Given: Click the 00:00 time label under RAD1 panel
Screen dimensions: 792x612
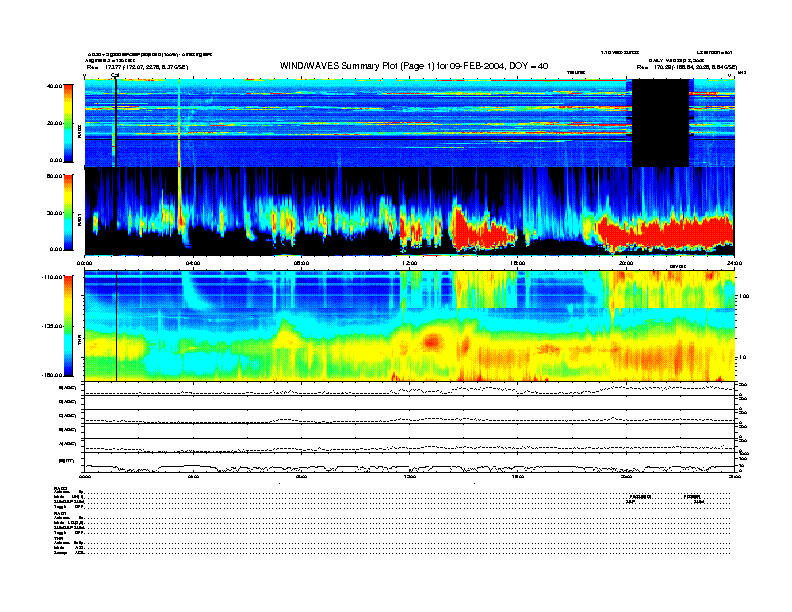Looking at the screenshot, I should [86, 262].
